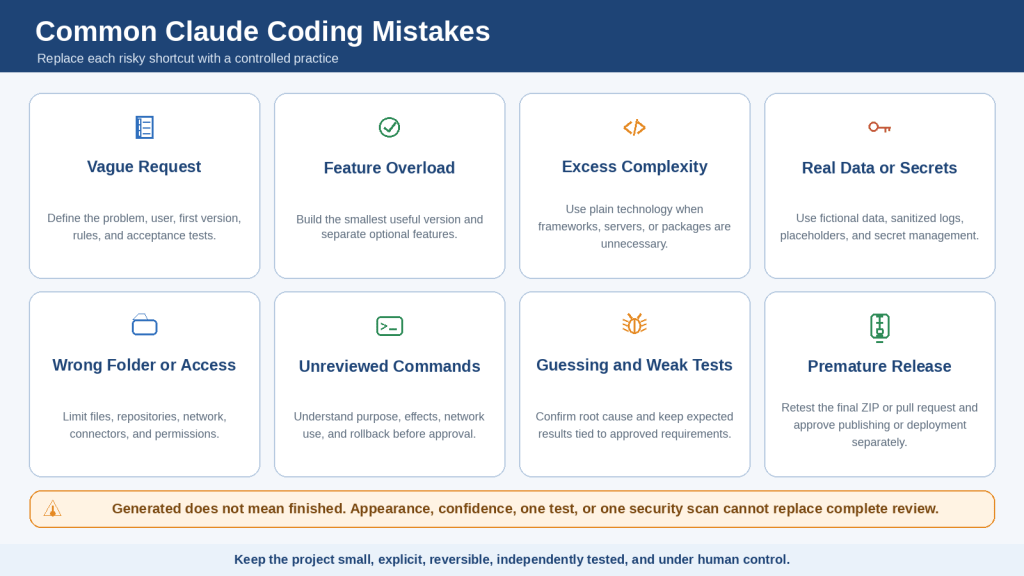Viewport: 1024px width, 576px height.
Task: Click the folder icon above Wrong Folder
Action: [x=144, y=325]
